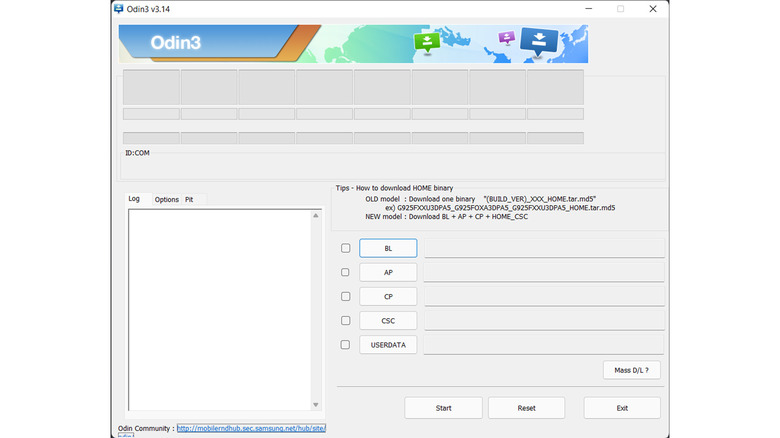Image resolution: width=780 pixels, height=438 pixels.
Task: Click the log scrollbar down arrow
Action: [x=315, y=405]
